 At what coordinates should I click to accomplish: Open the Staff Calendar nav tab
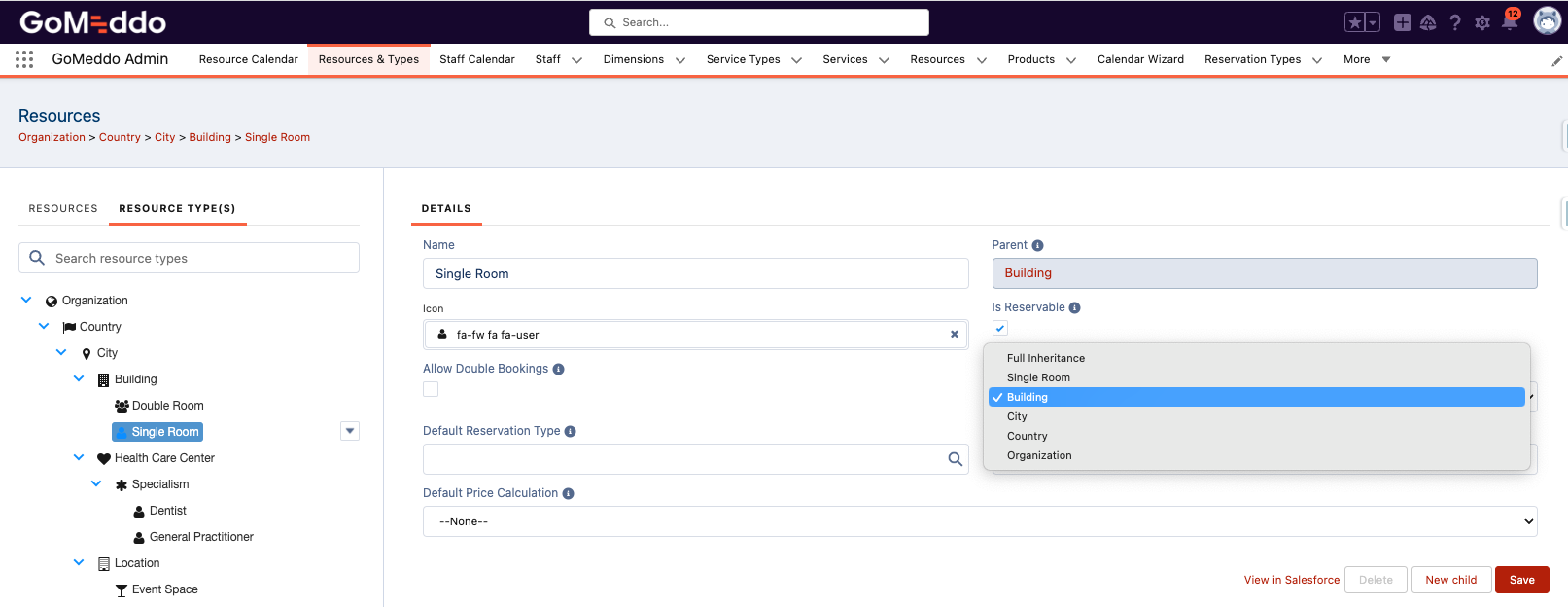476,59
